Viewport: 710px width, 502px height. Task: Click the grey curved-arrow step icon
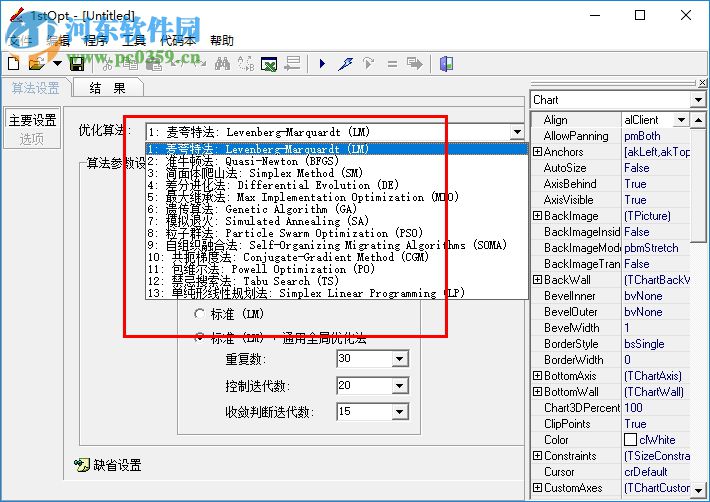369,64
